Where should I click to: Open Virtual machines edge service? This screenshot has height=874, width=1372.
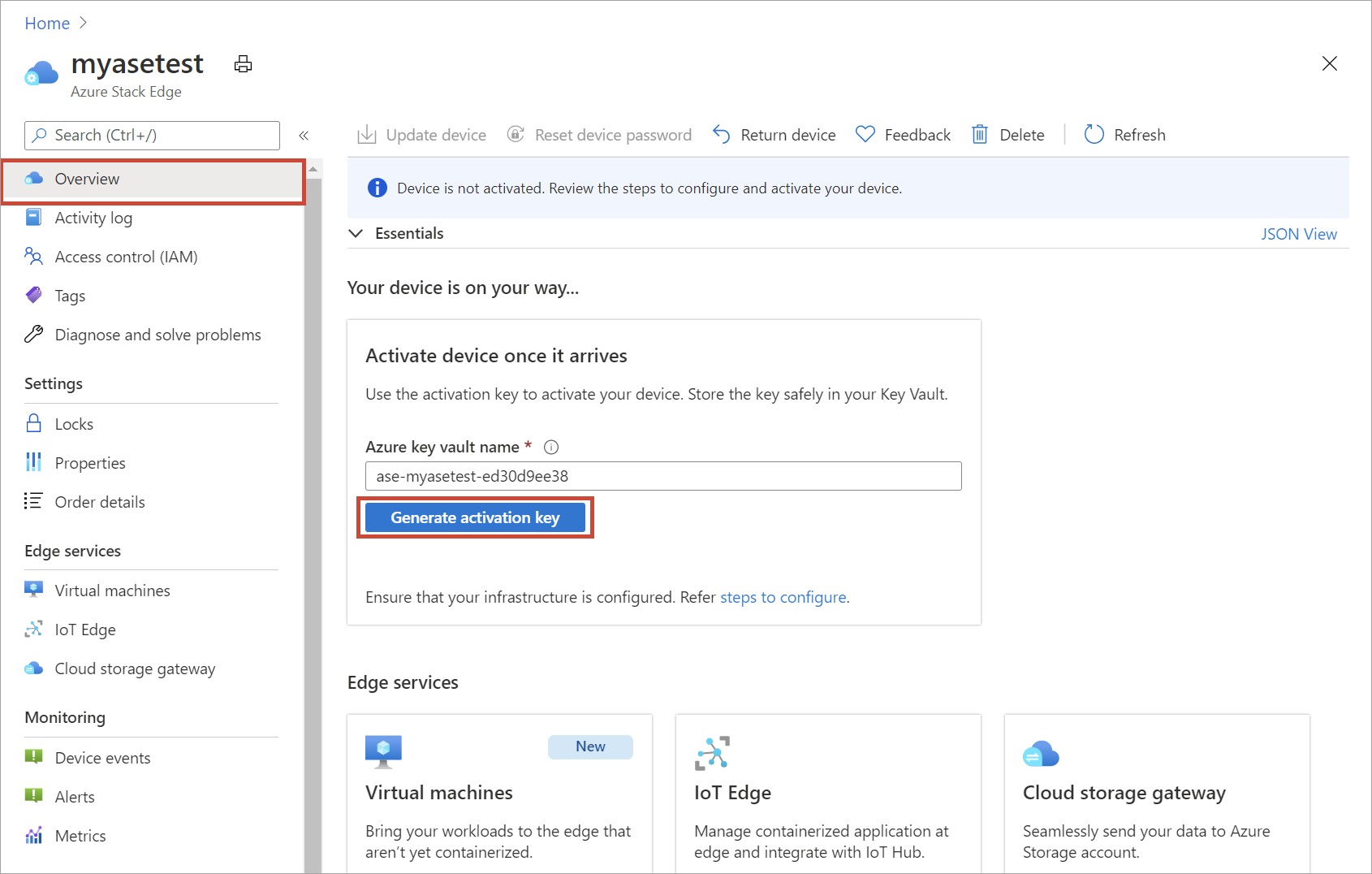(x=111, y=590)
